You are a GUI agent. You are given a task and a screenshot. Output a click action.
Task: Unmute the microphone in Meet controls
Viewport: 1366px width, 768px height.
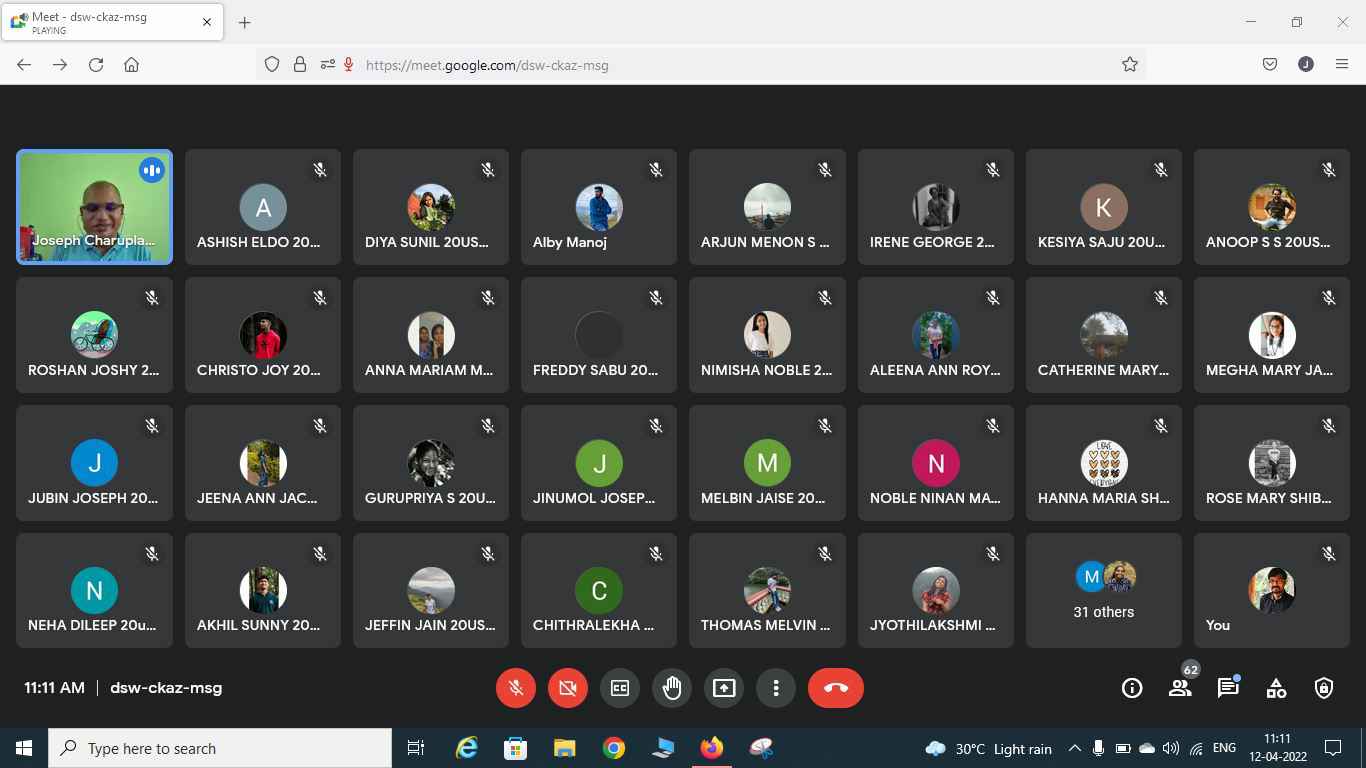[516, 688]
